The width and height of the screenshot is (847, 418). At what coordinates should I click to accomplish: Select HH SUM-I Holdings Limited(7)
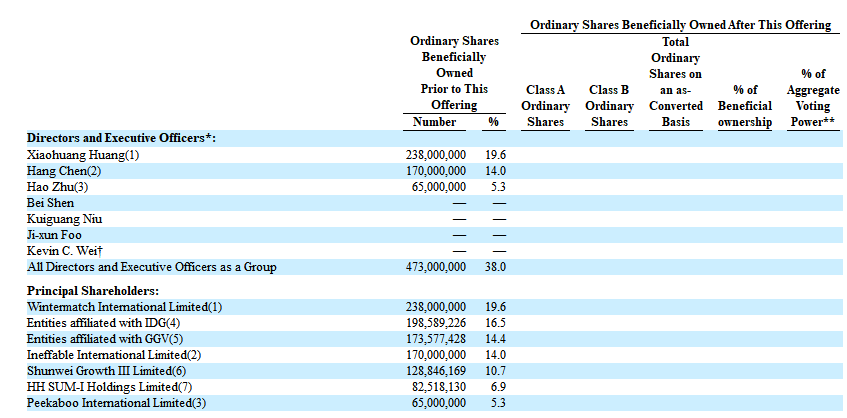click(103, 386)
